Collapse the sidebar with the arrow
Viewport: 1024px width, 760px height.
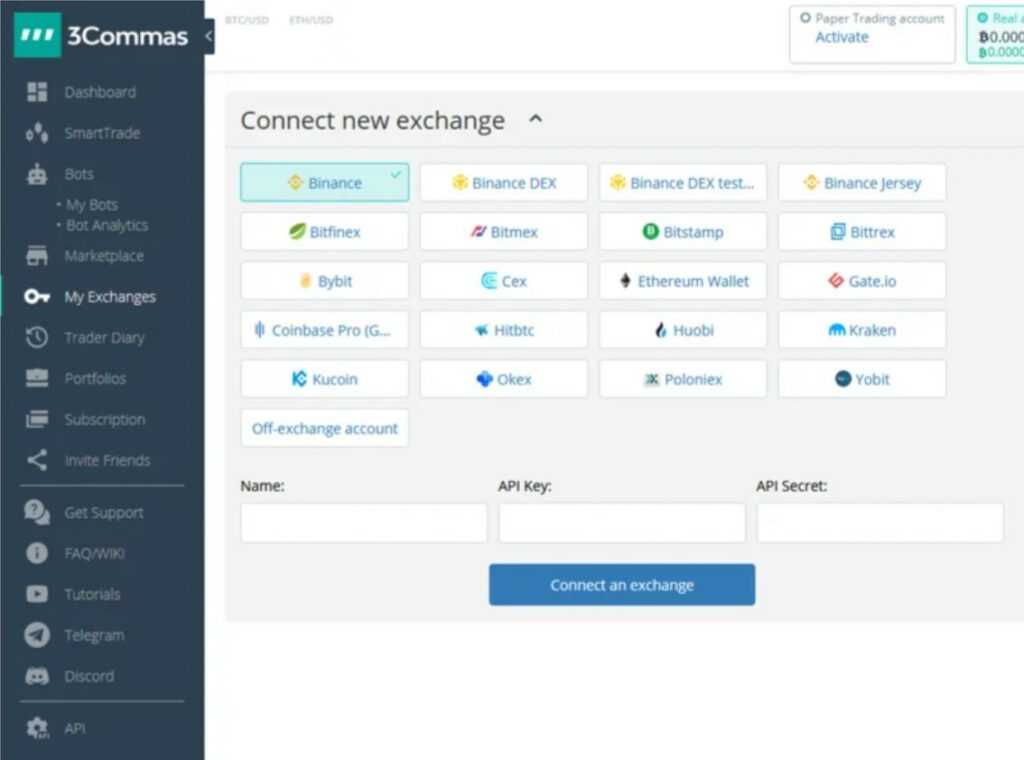click(208, 34)
